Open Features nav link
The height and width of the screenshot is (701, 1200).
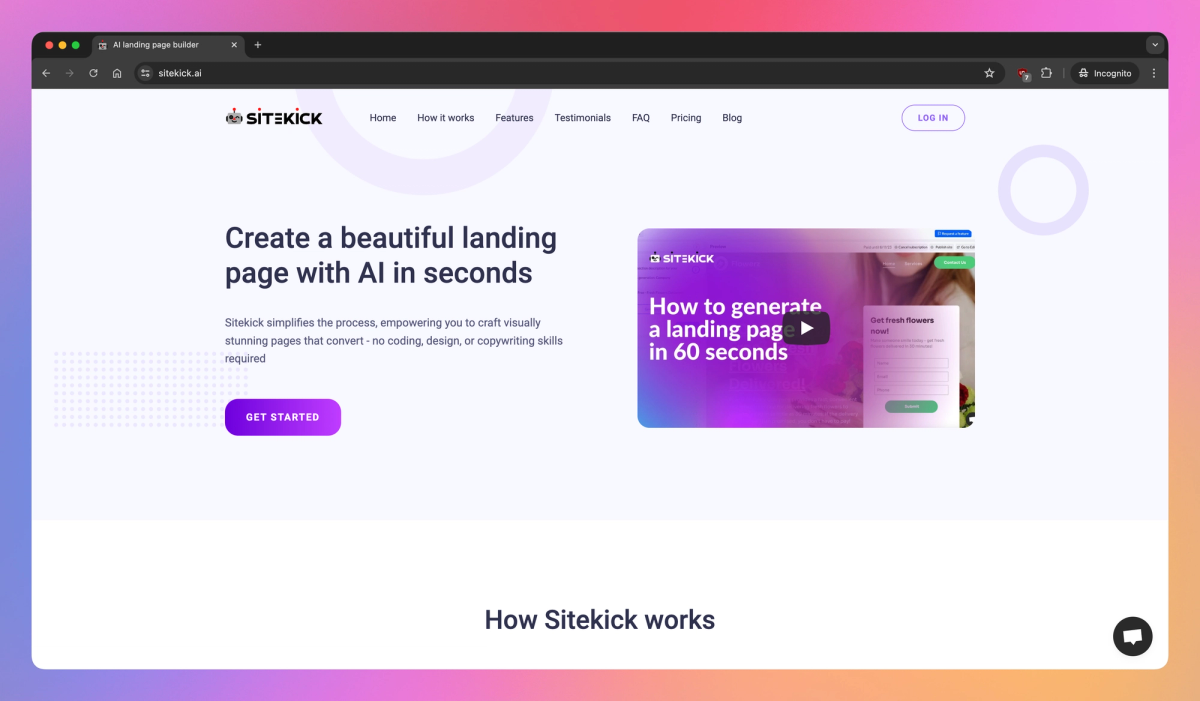[x=514, y=118]
